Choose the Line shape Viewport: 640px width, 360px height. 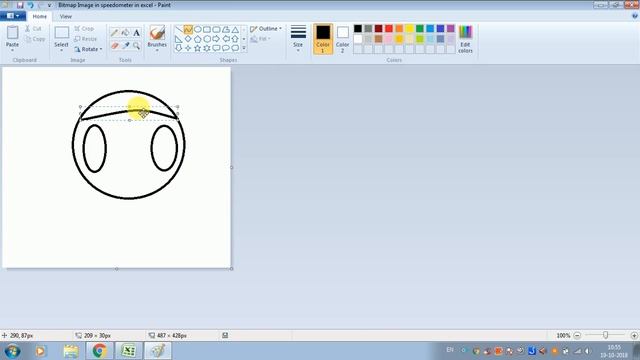point(179,29)
